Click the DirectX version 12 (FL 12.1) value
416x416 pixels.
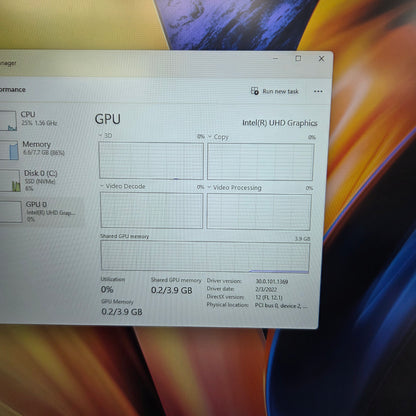coord(269,297)
